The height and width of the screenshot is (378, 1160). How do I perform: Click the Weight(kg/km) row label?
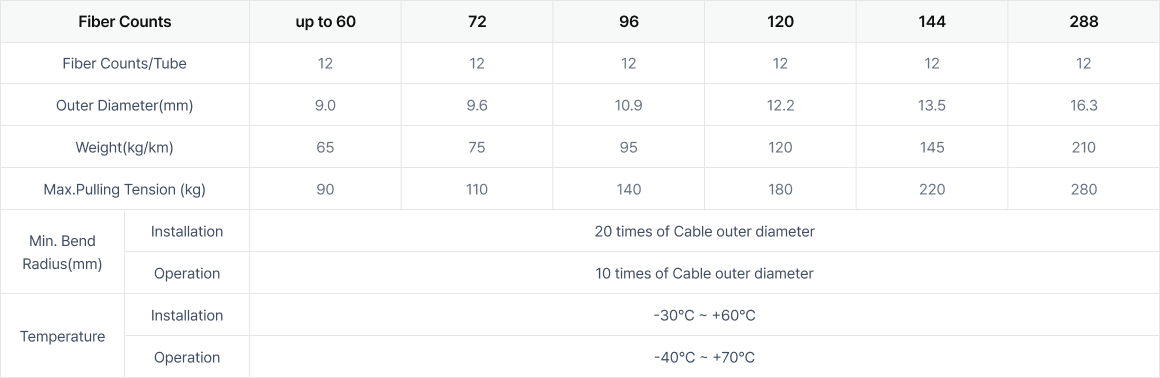tap(124, 148)
